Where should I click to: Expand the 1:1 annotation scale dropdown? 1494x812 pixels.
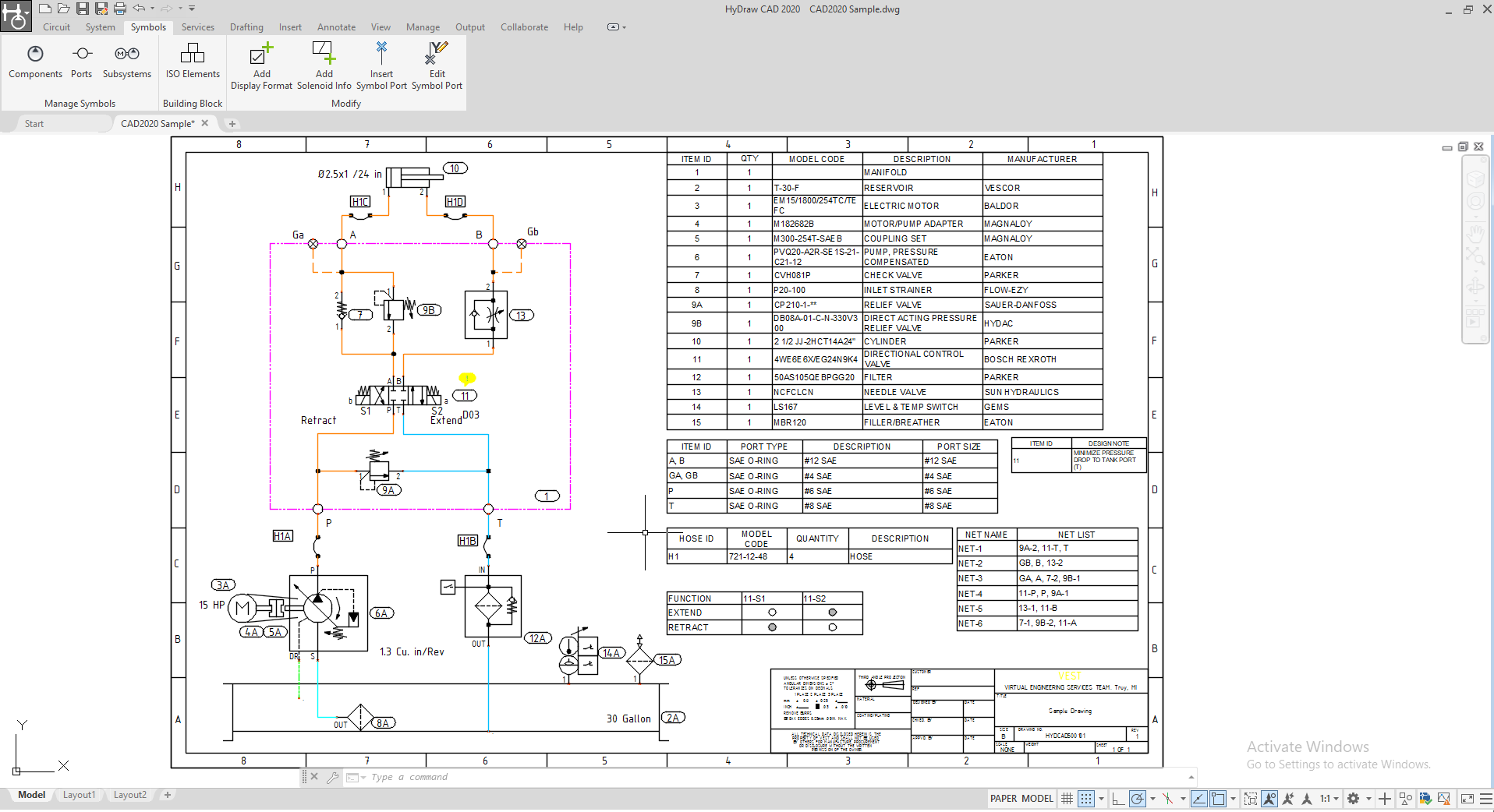1336,799
